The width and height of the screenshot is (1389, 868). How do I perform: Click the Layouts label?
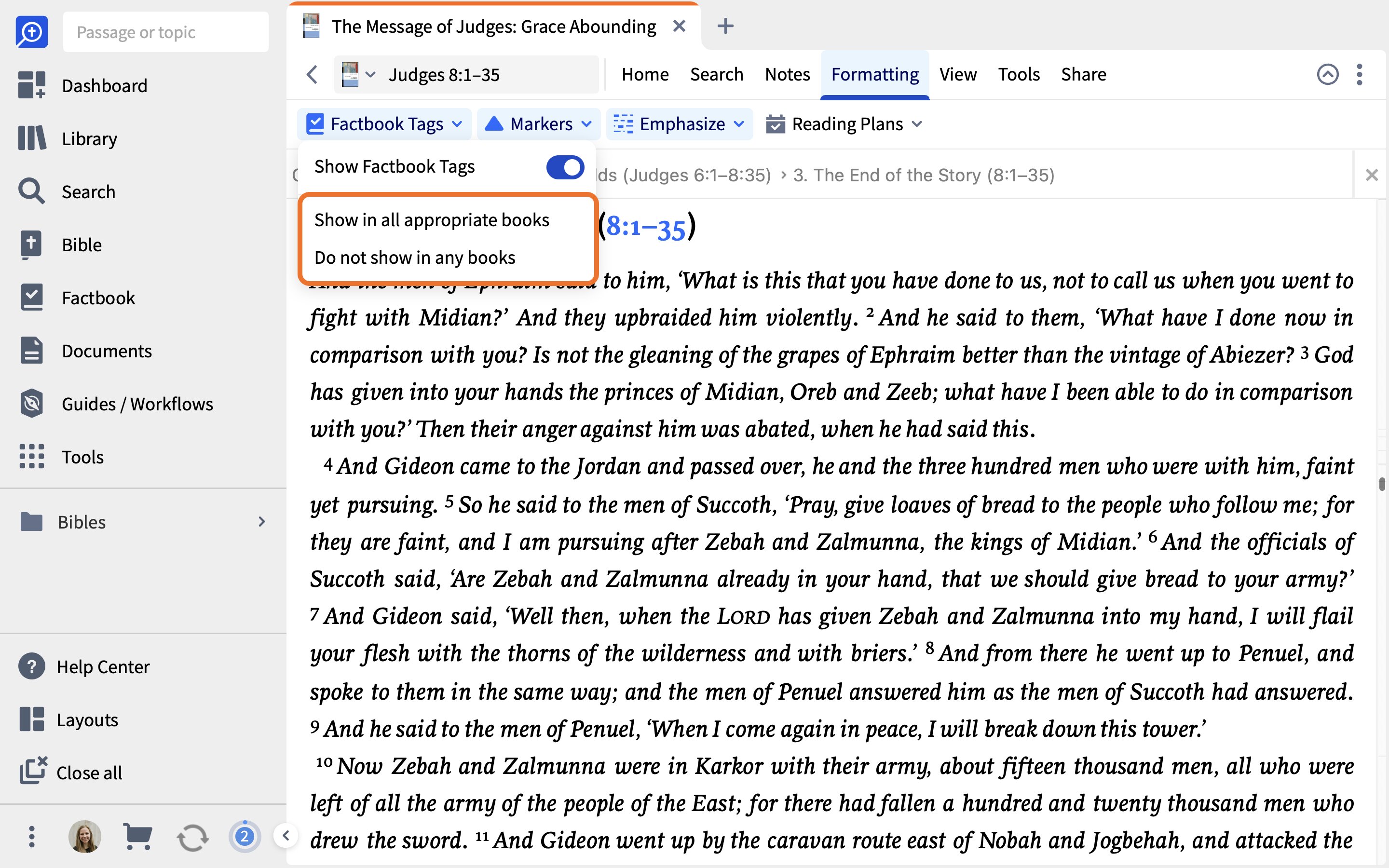87,719
